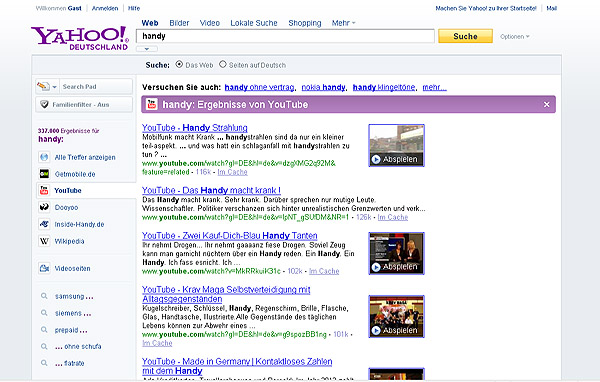Click the samsung ... related search
Viewport: 600px width, 382px height.
74,296
